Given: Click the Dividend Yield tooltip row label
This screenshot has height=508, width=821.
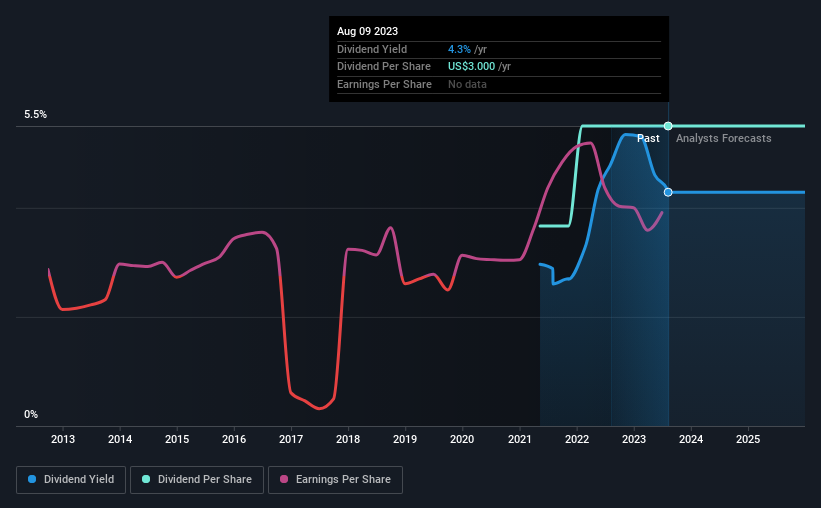Looking at the screenshot, I should 372,49.
